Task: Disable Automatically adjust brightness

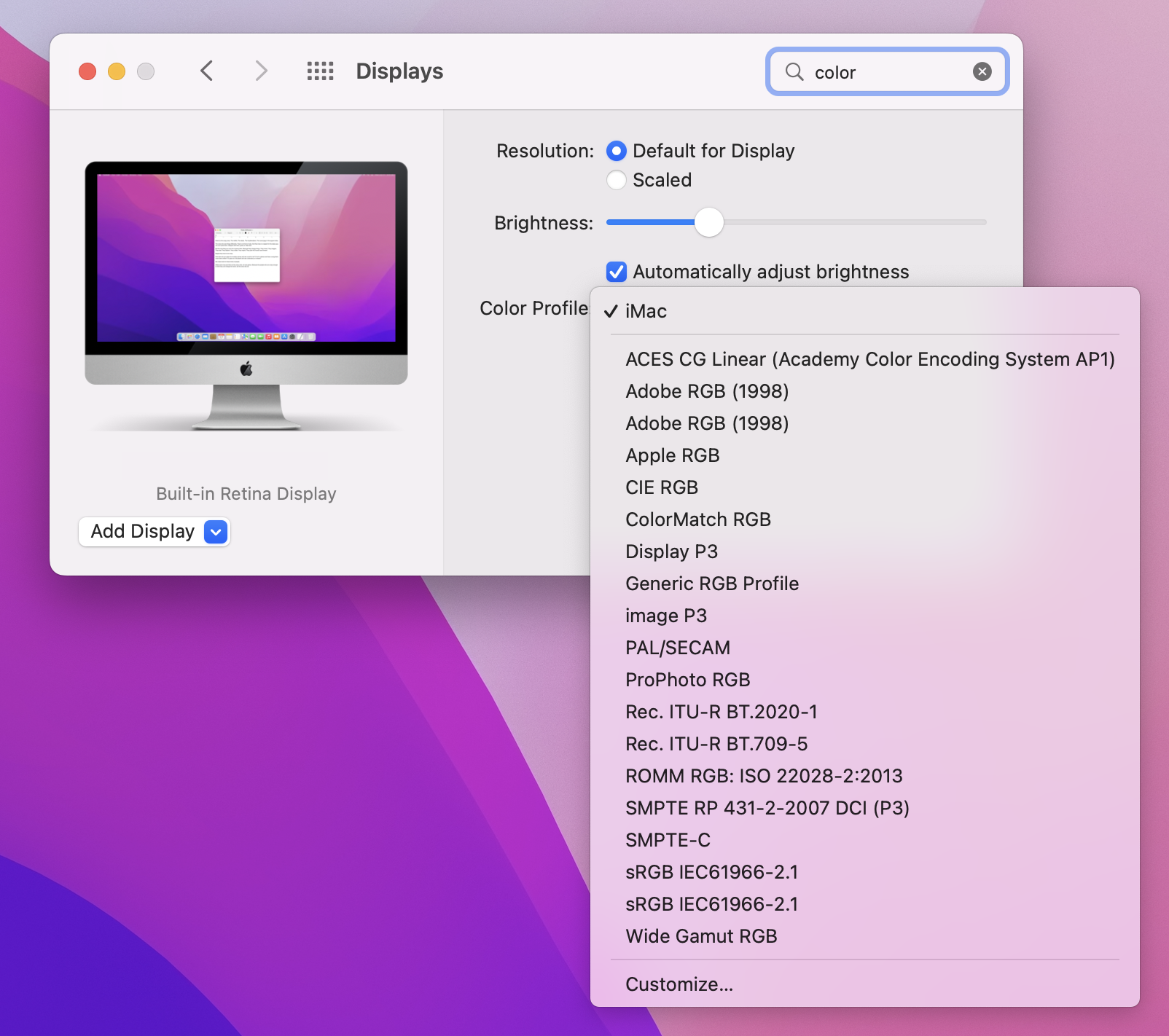Action: [617, 272]
